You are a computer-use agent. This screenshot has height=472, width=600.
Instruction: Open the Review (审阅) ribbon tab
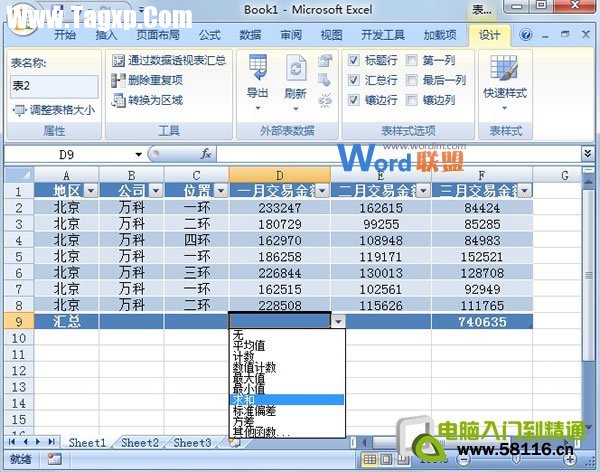291,35
